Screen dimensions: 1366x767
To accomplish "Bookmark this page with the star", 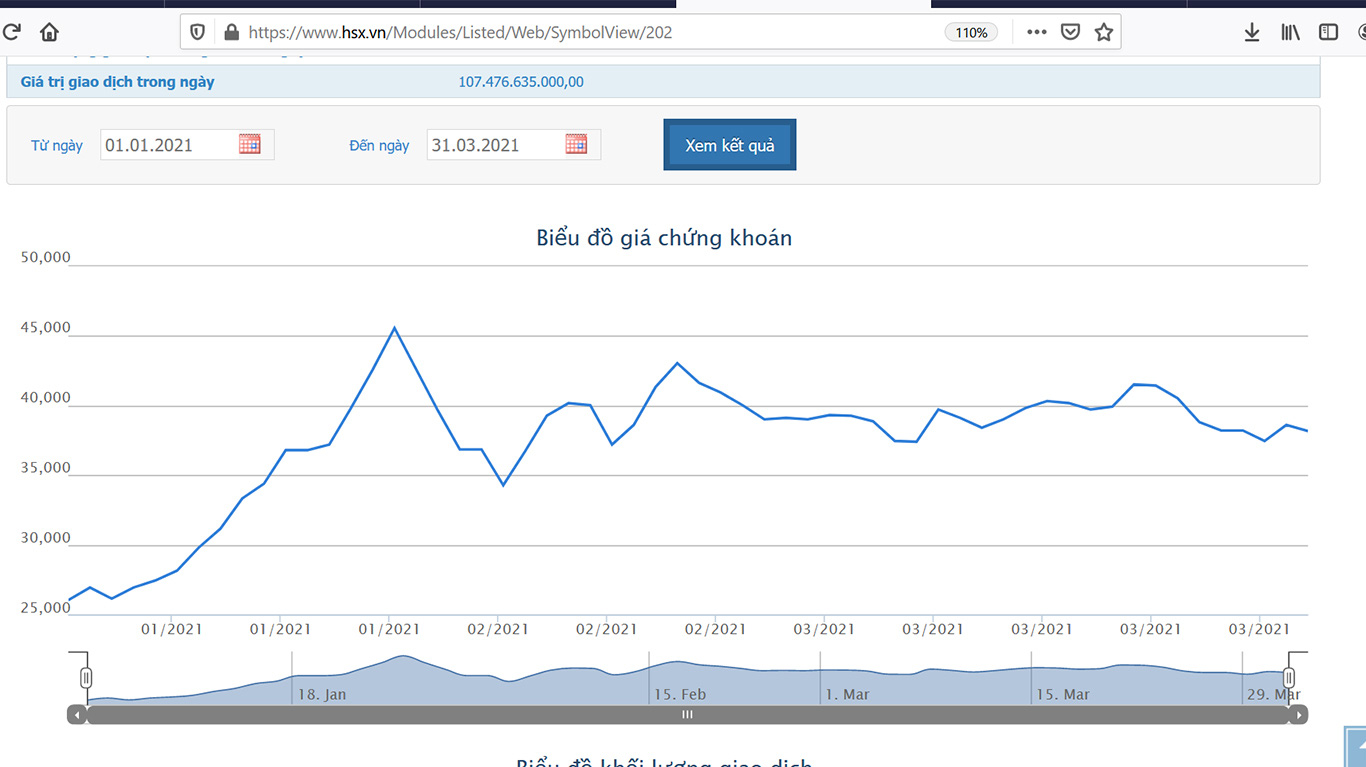I will tap(1103, 32).
